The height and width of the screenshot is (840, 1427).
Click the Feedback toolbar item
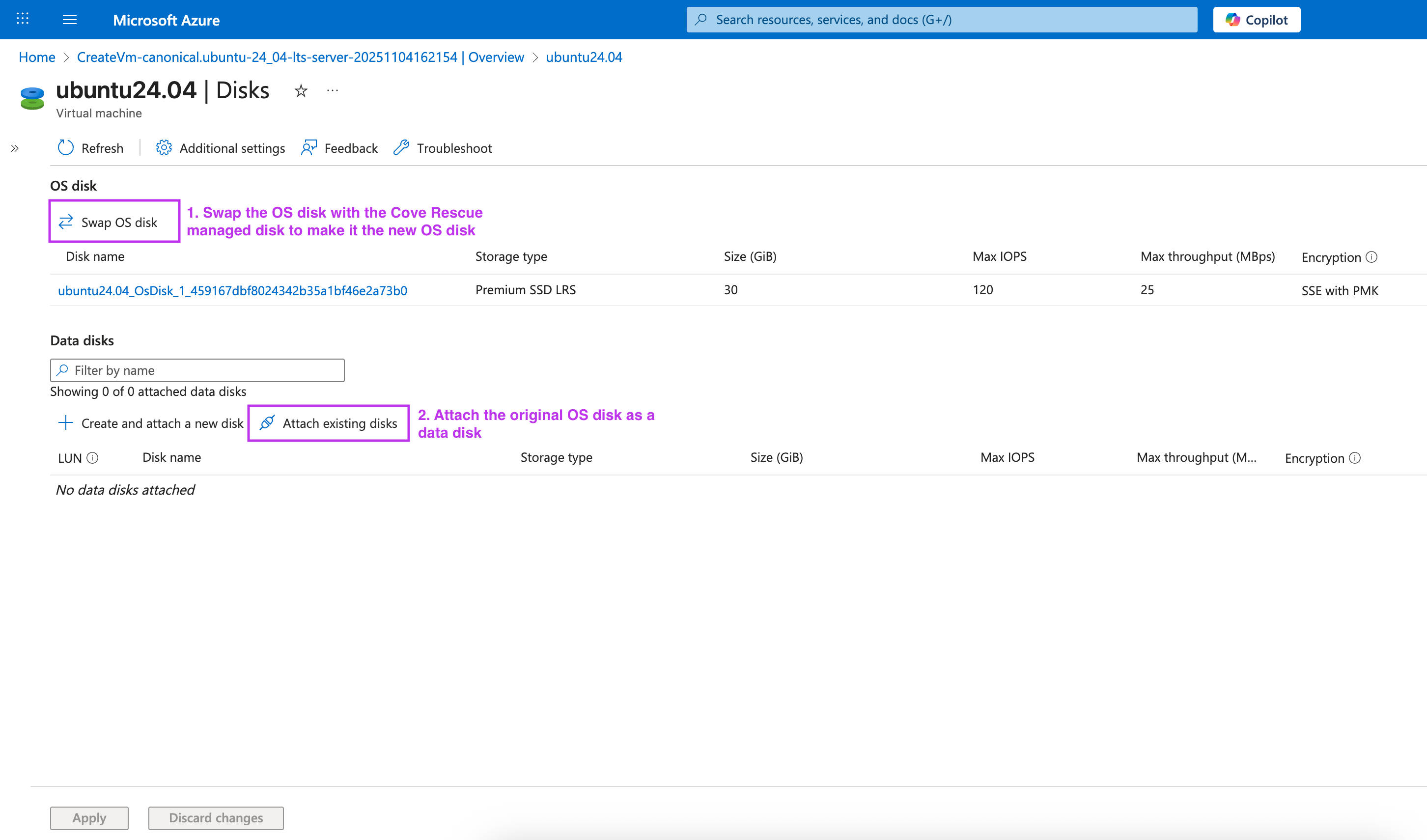click(x=339, y=148)
